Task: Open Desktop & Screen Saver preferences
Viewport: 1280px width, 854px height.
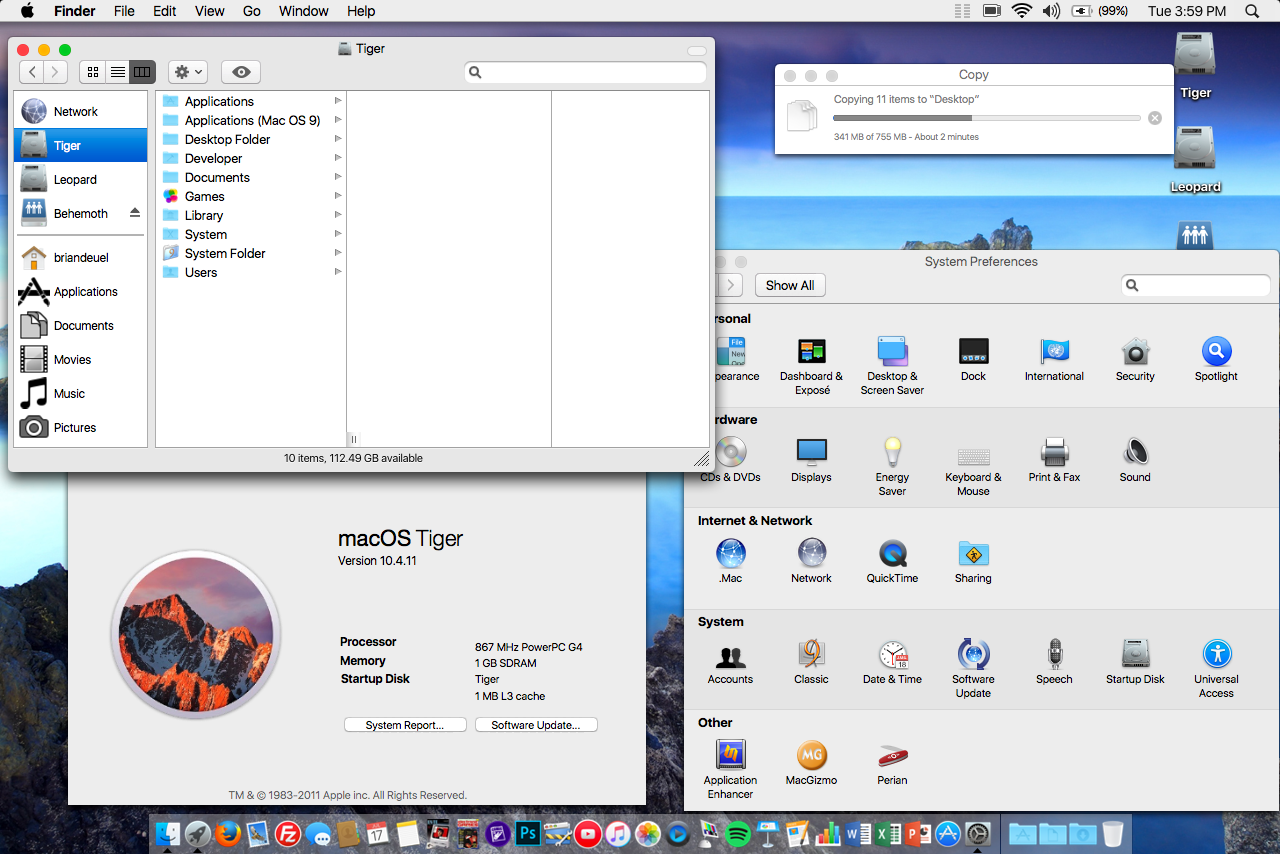Action: coord(892,351)
